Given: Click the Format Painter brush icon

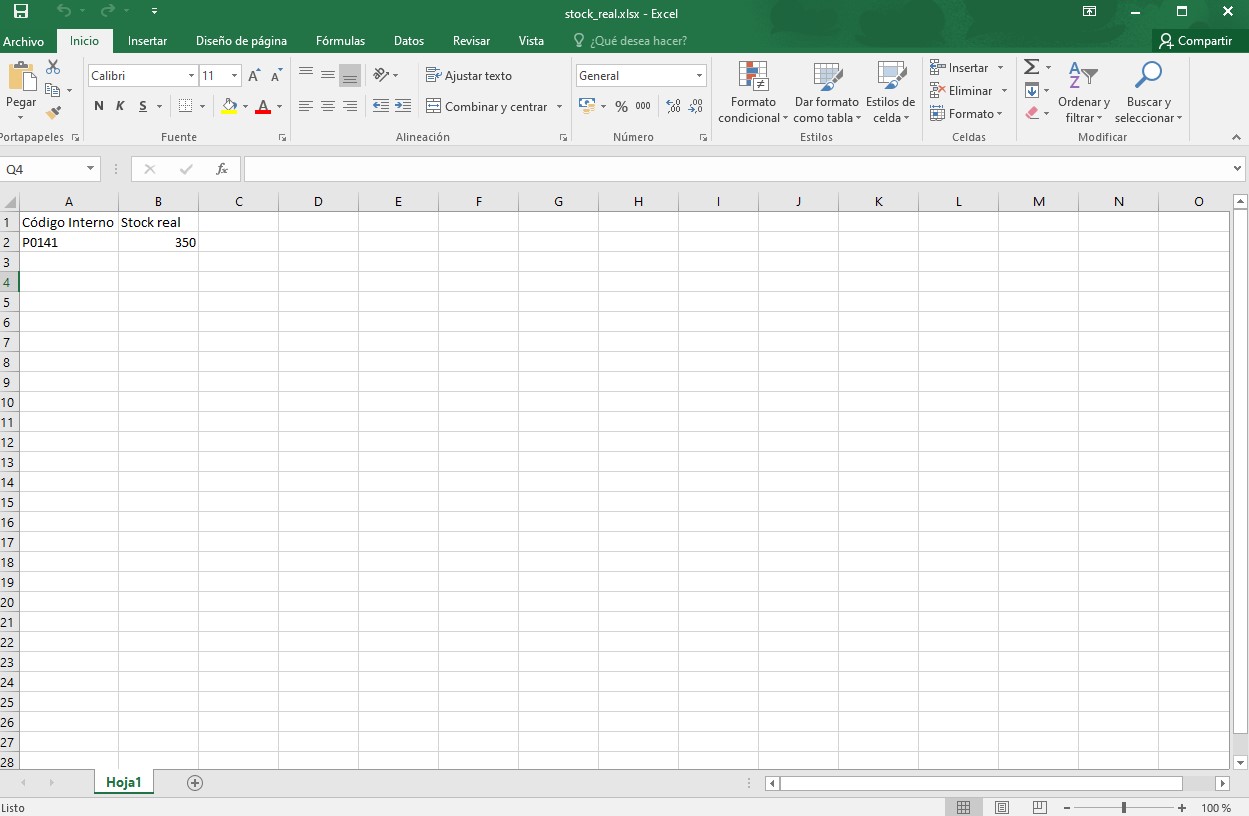Looking at the screenshot, I should click(x=53, y=113).
